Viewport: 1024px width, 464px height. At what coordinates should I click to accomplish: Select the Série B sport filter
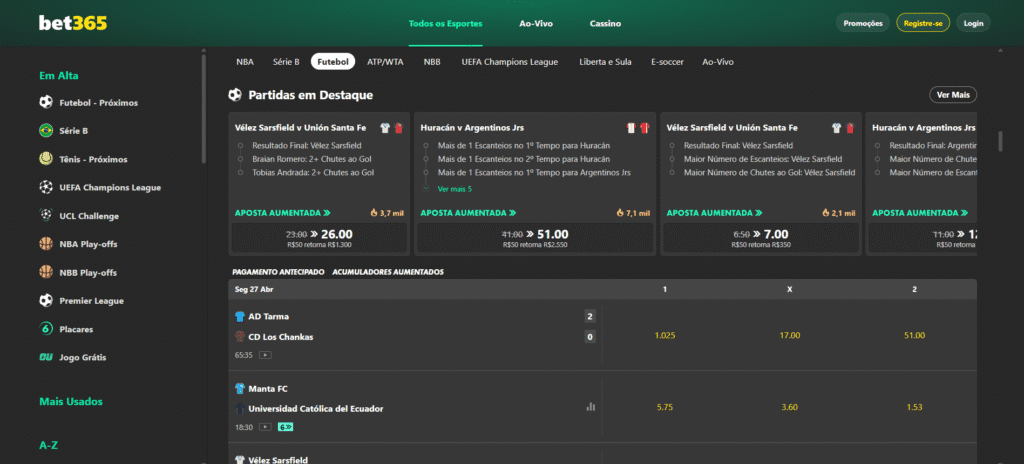tap(286, 62)
